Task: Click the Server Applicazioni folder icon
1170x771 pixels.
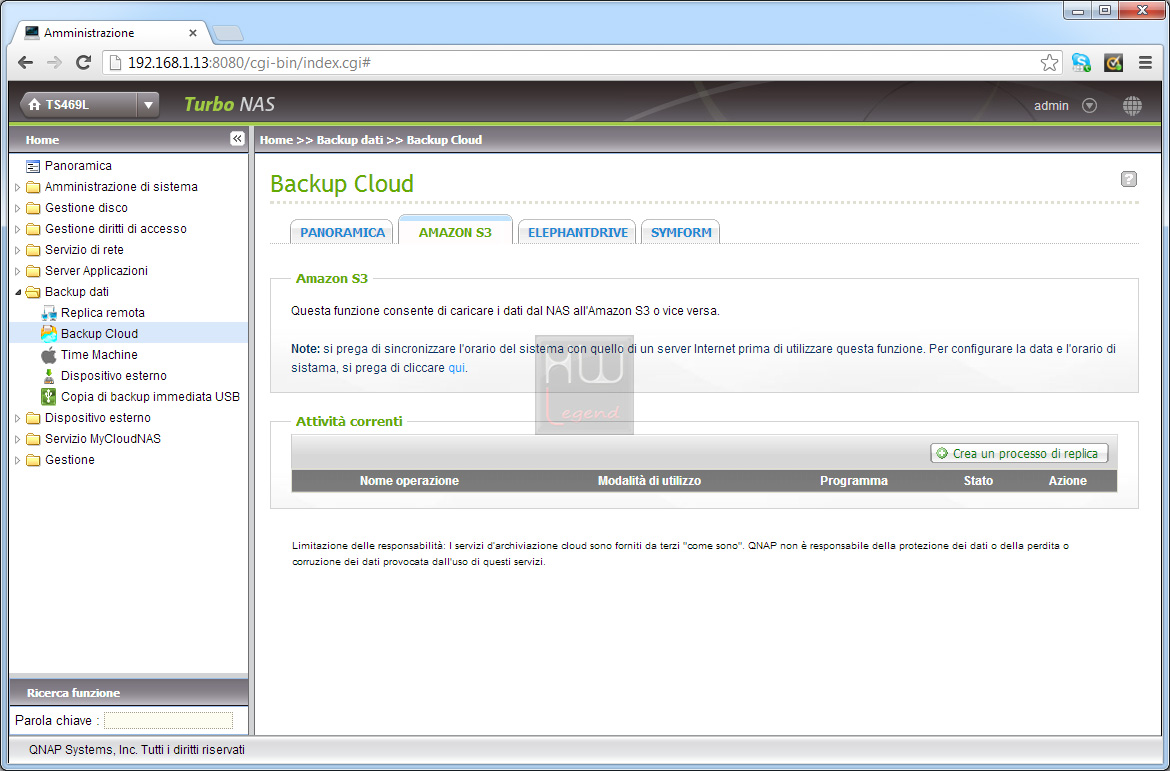Action: [x=33, y=271]
